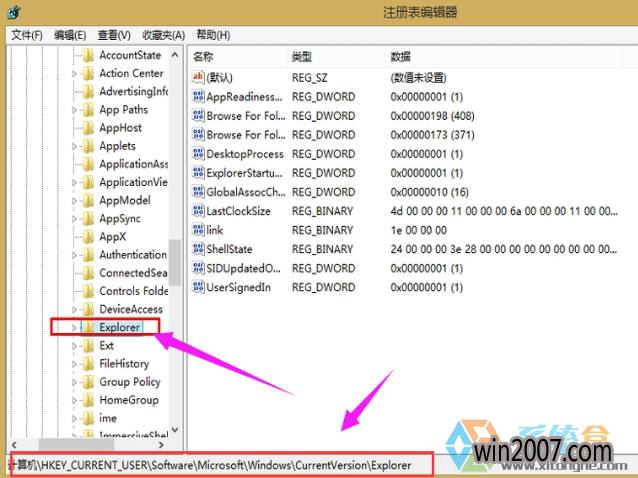
Task: Select the Action Center folder icon
Action: (x=88, y=73)
